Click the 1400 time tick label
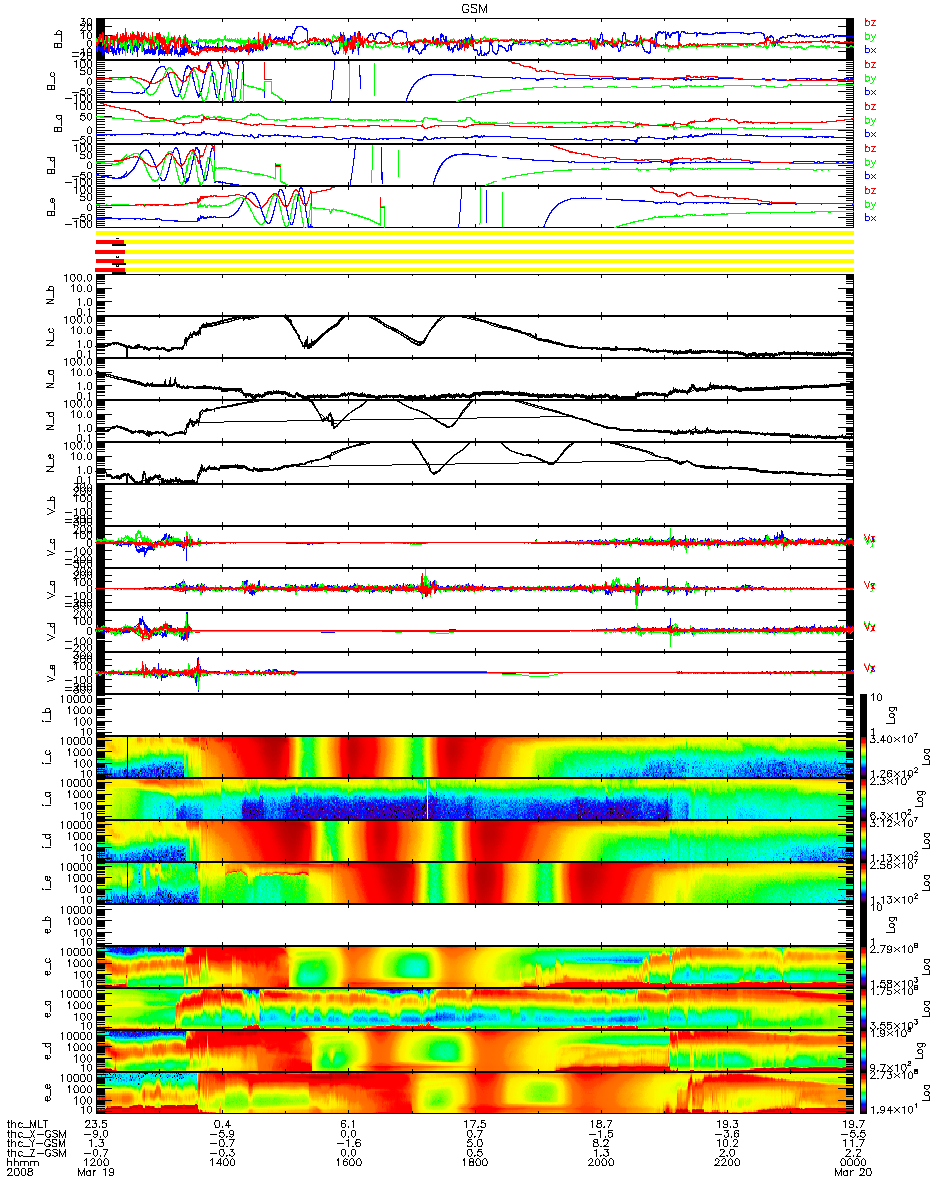Viewport: 930px width, 1200px height. (222, 1164)
